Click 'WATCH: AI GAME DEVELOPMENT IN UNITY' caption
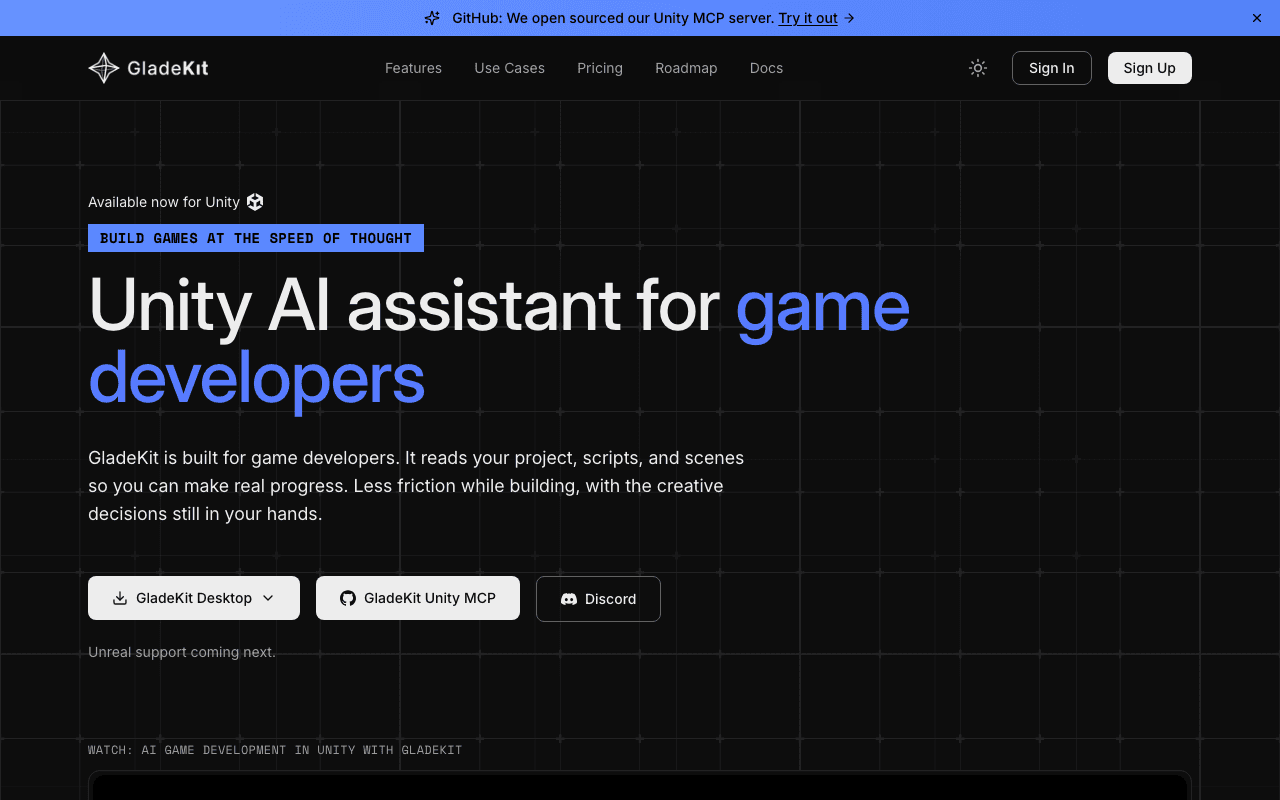 [275, 750]
